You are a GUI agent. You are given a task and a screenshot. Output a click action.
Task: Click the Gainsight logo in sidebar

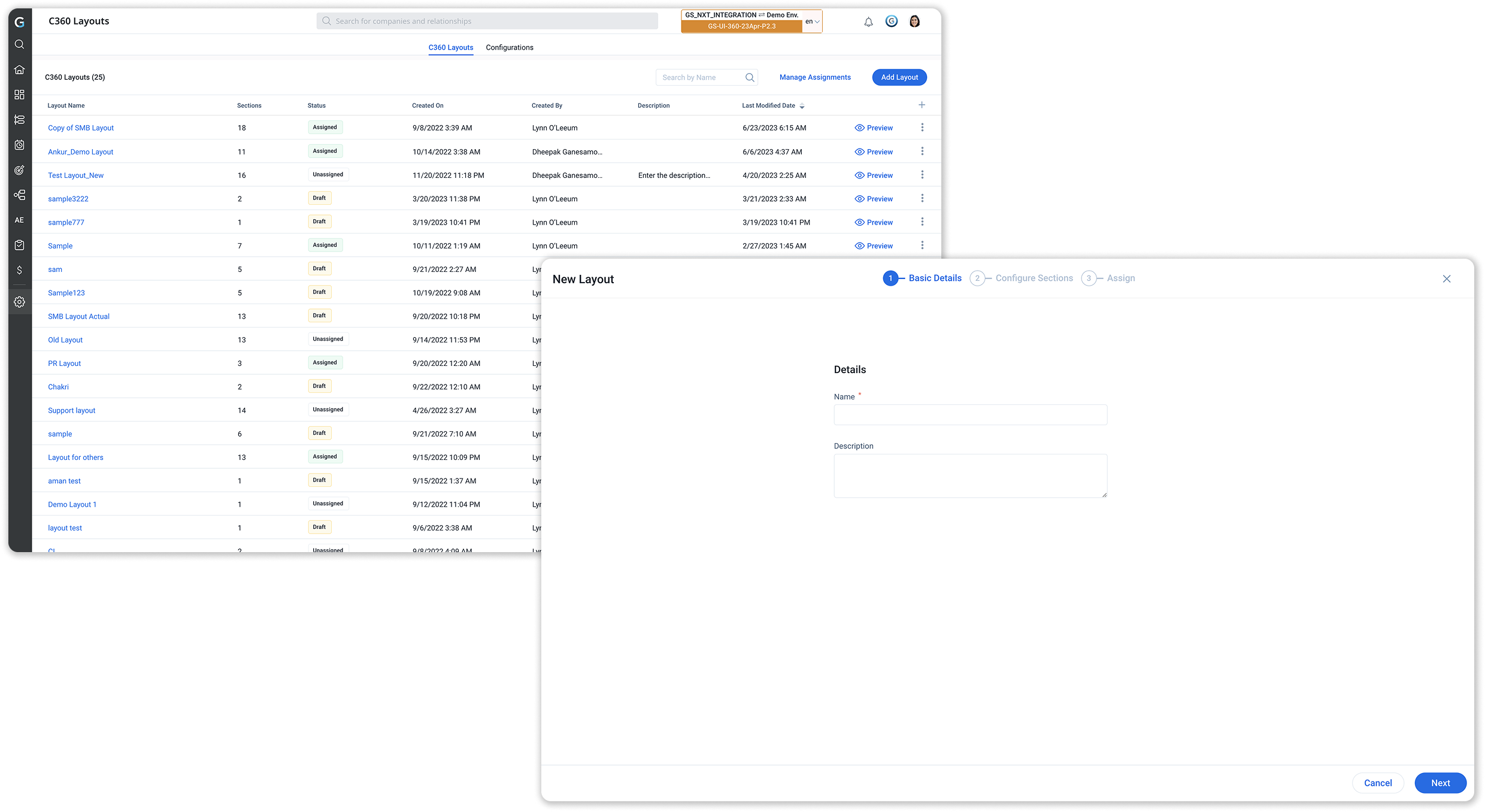point(19,22)
